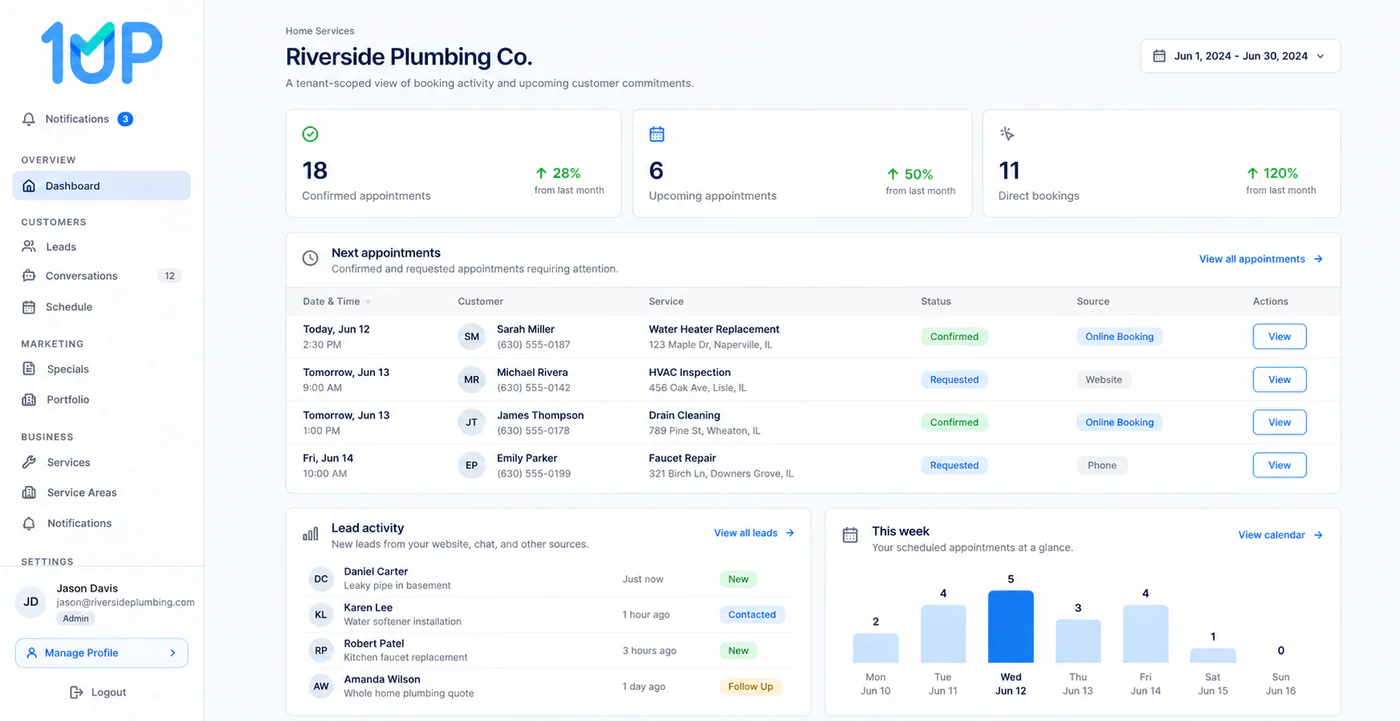Click the Manage Profile button
The height and width of the screenshot is (721, 1400).
102,653
